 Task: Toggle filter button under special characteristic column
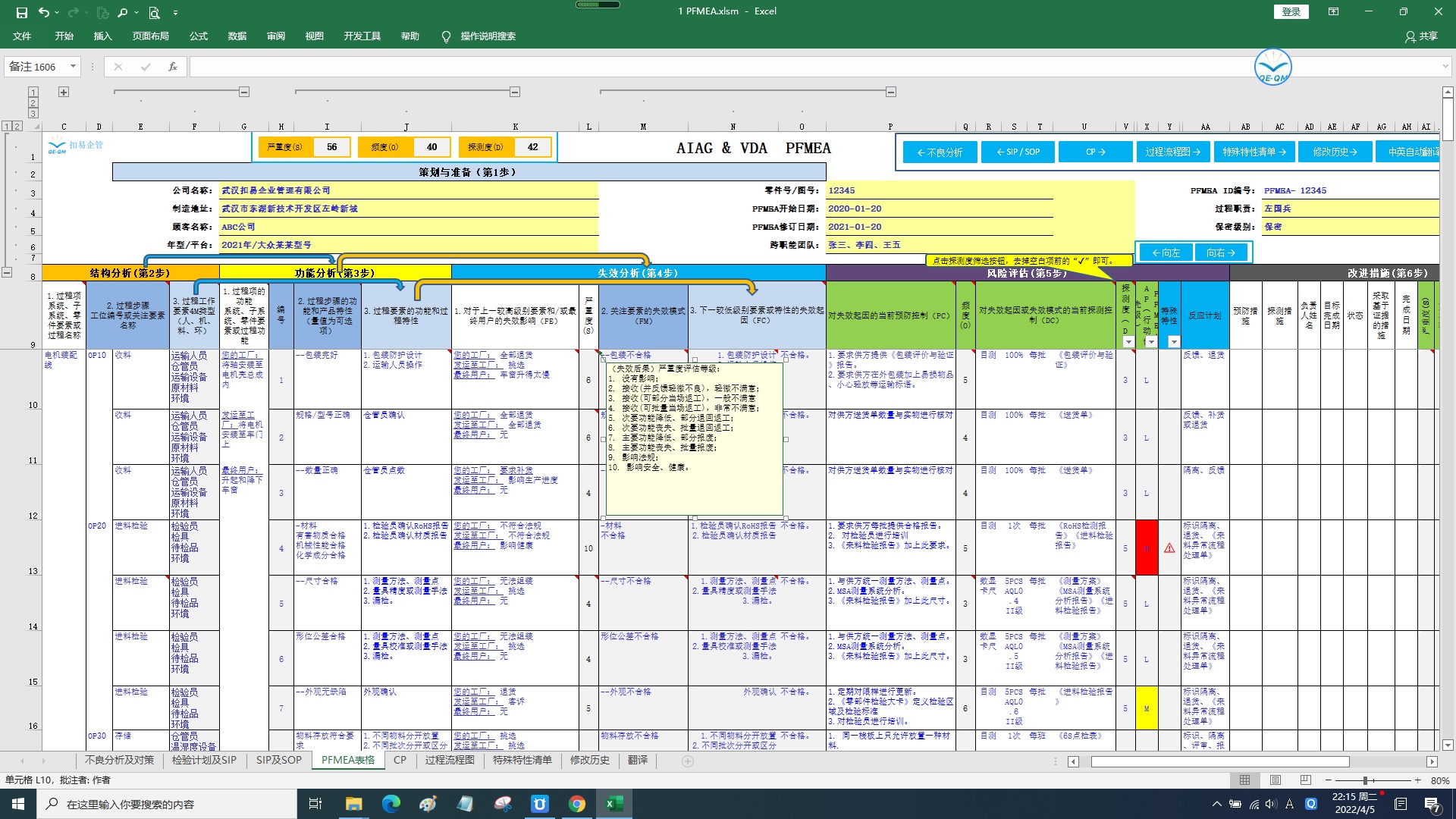click(1173, 342)
